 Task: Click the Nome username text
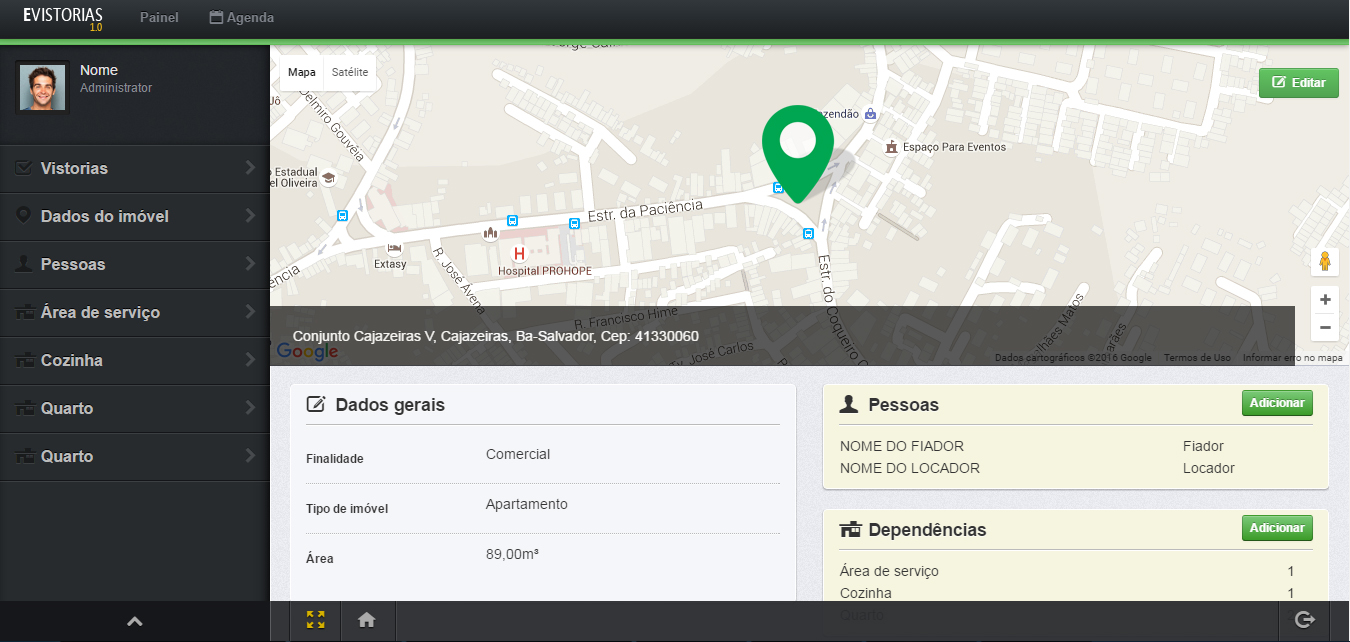click(x=99, y=70)
